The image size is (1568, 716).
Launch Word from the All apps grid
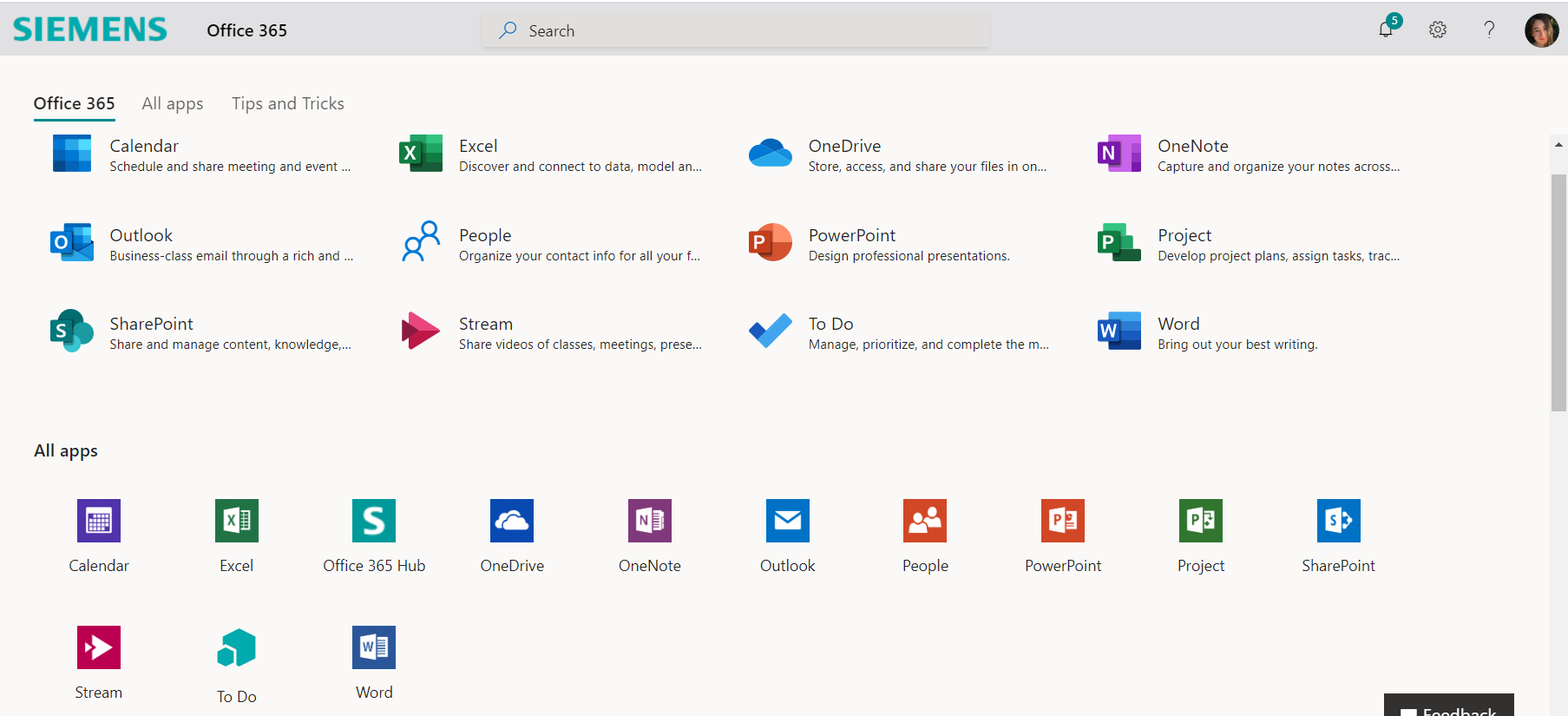click(374, 663)
